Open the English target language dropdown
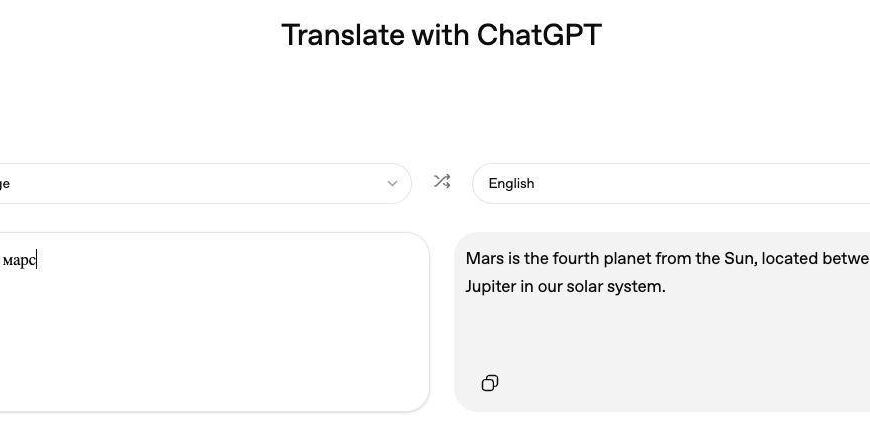 (x=670, y=184)
